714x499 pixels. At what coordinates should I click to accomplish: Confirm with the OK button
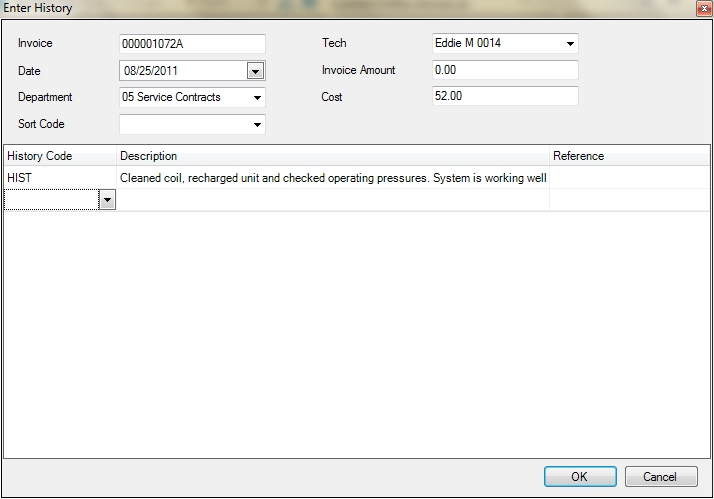580,477
